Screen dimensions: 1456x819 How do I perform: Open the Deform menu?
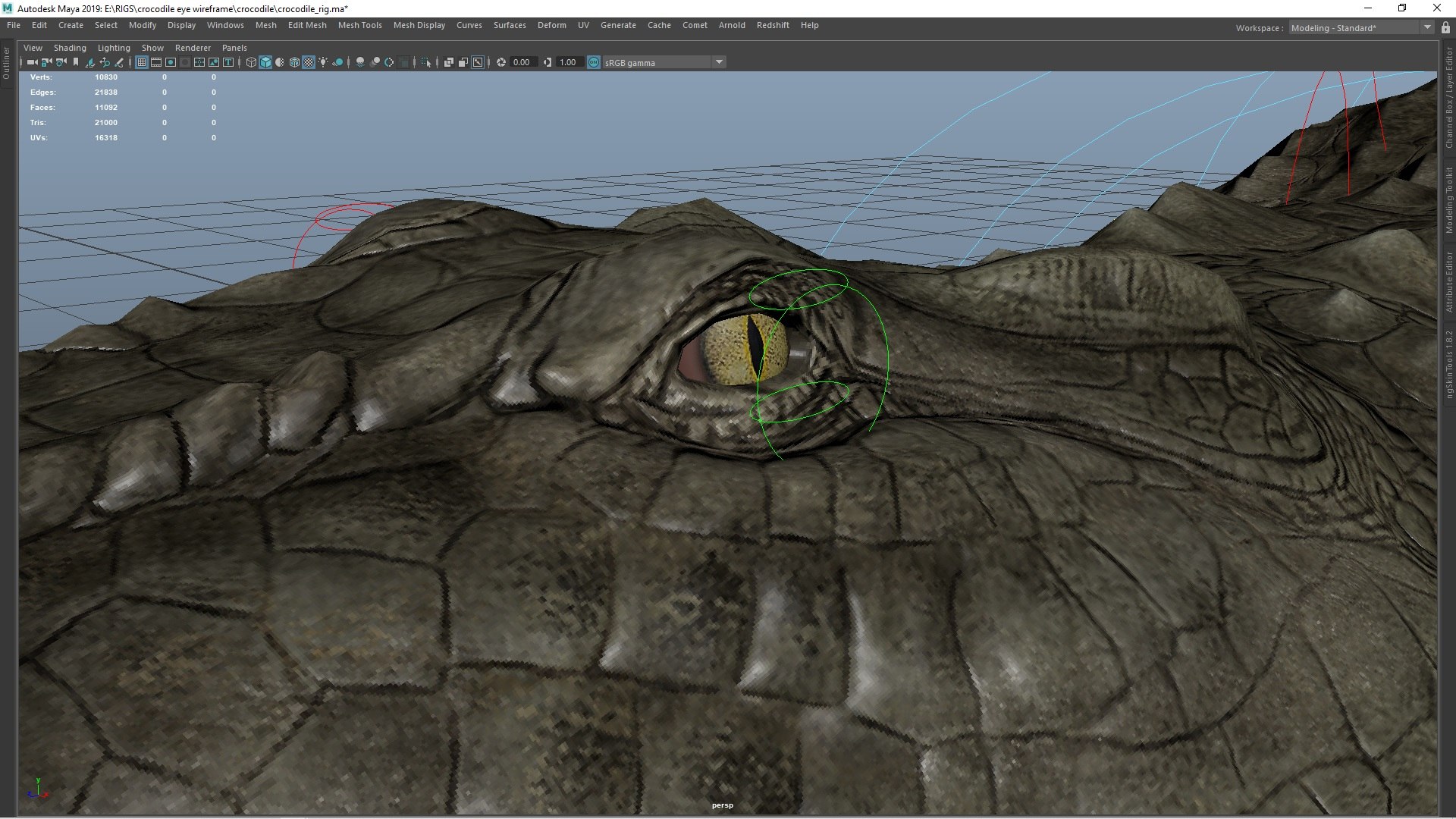pos(551,25)
